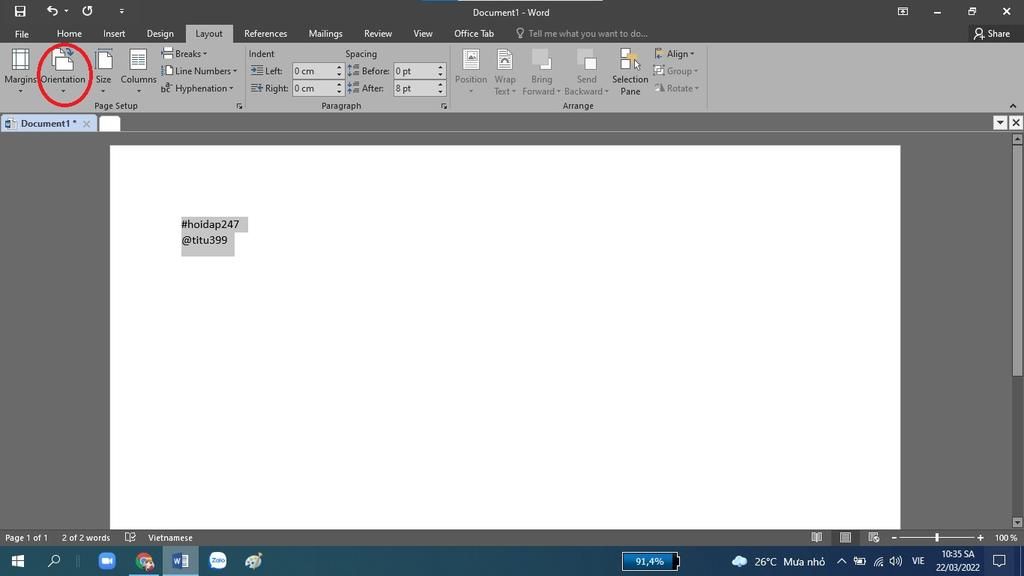Click the Spacing Before input field
Screen dimensions: 1024x576
tap(415, 71)
